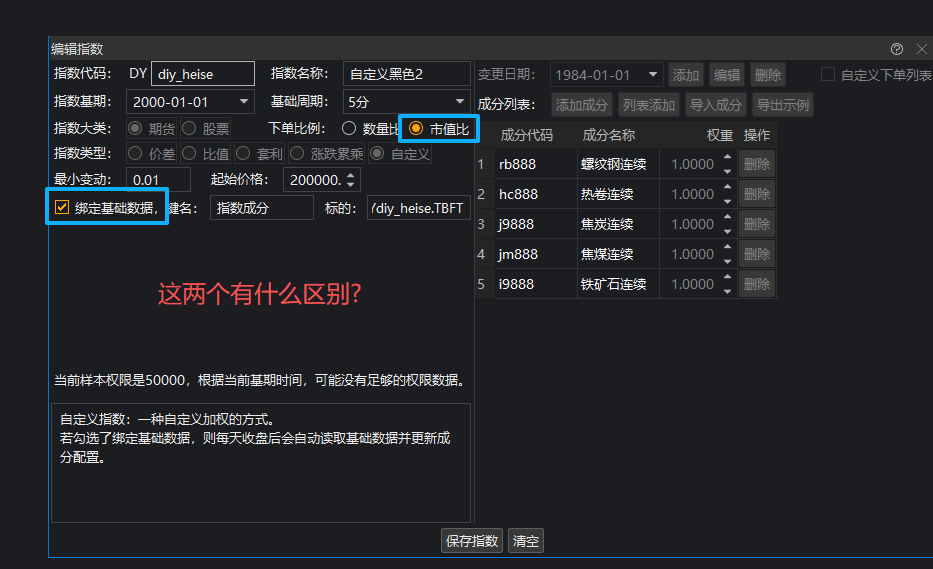Increase 起始价格 value with spinner up arrow
The image size is (933, 569).
click(x=351, y=175)
